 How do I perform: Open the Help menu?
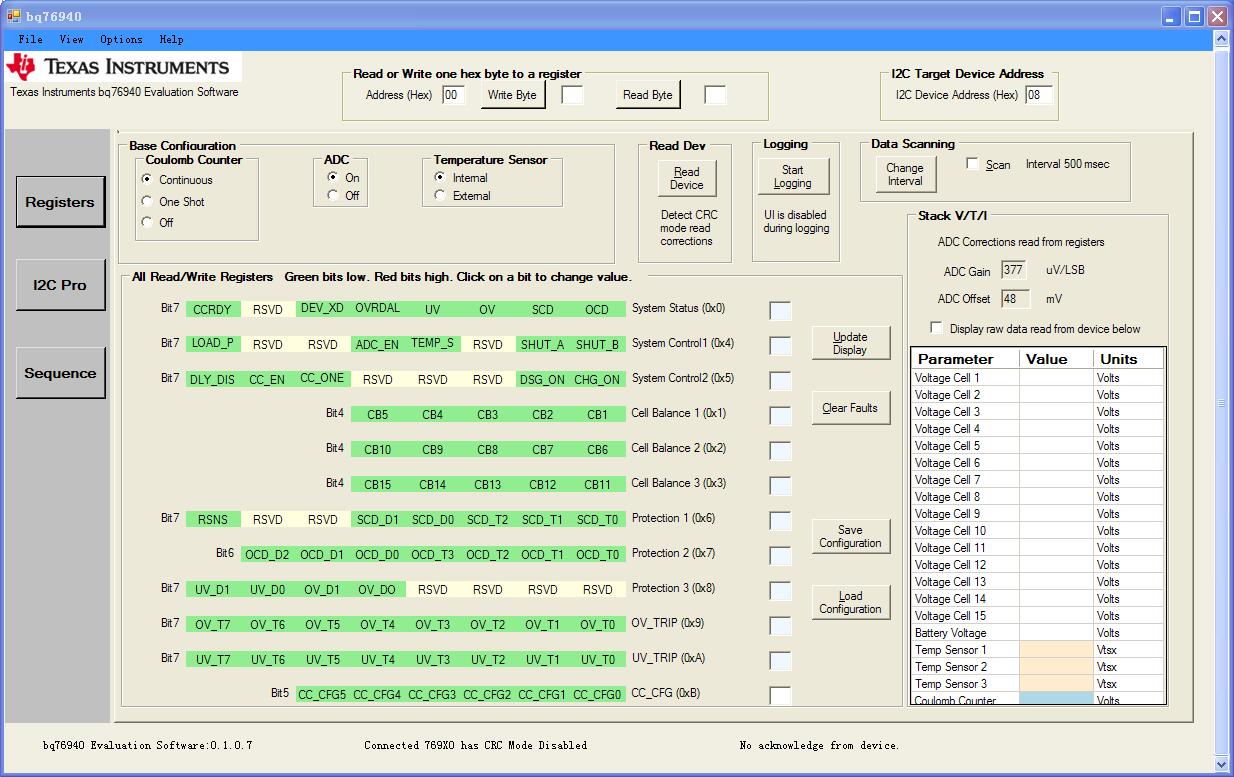(171, 39)
